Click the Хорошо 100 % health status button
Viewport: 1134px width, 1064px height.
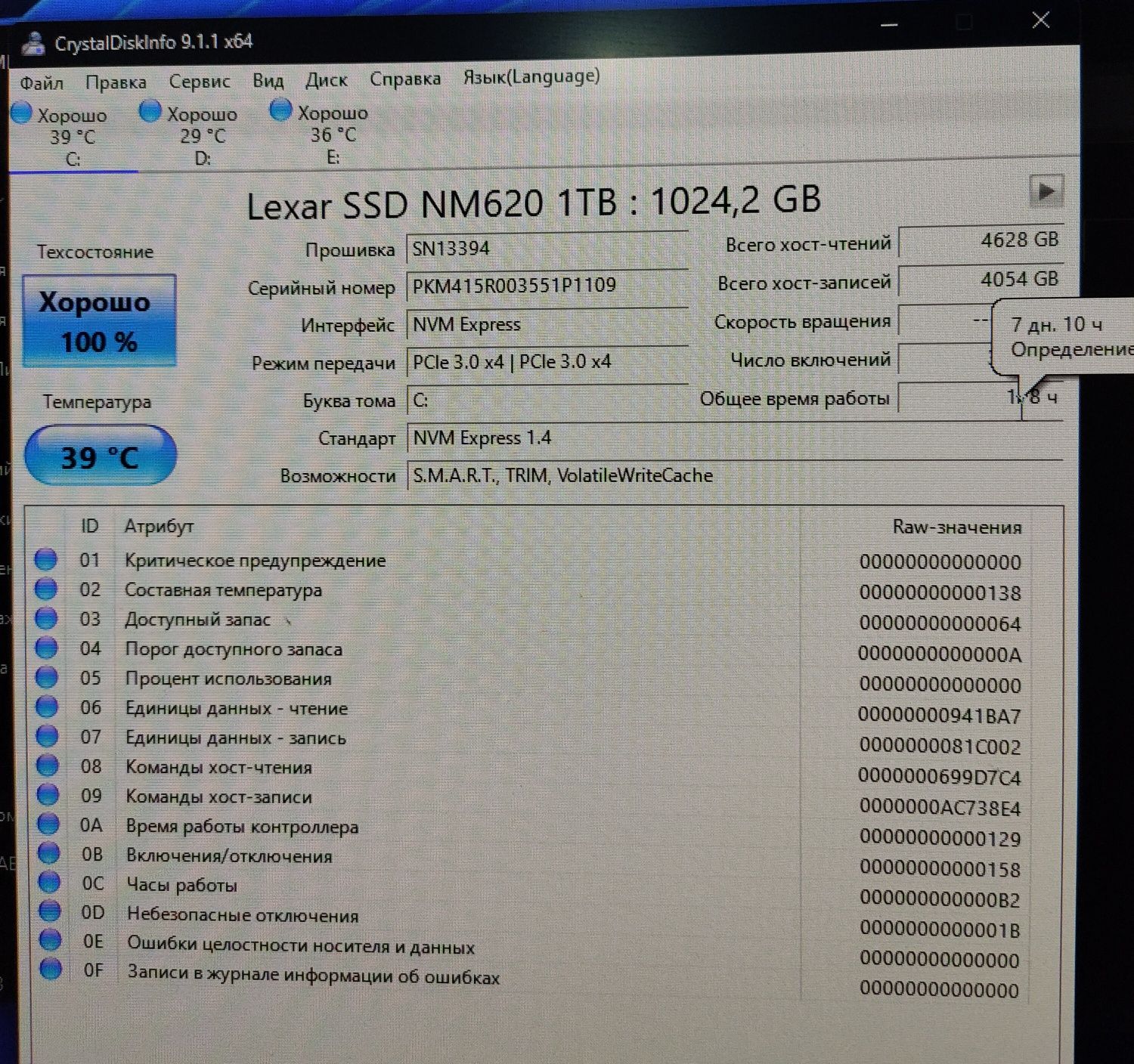[x=99, y=322]
